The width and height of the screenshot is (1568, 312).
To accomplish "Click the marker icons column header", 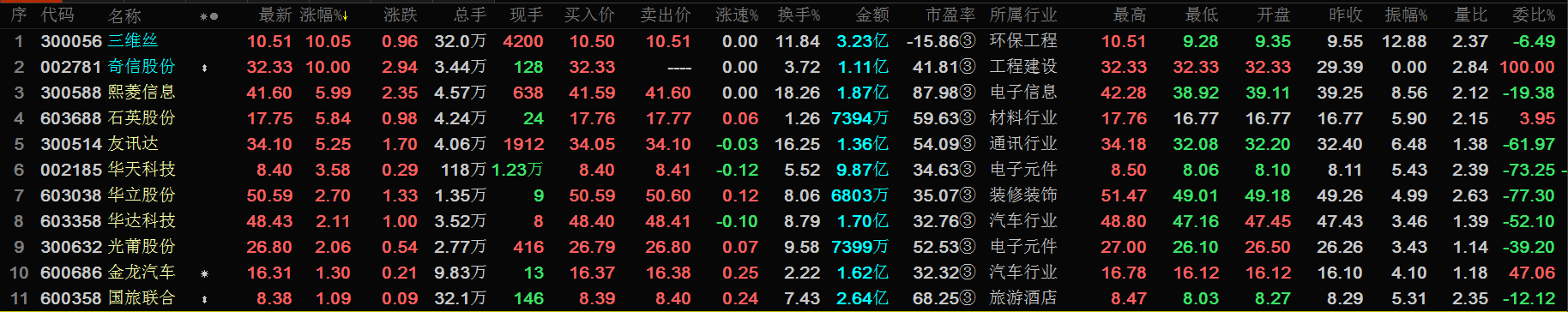I will pos(208,16).
